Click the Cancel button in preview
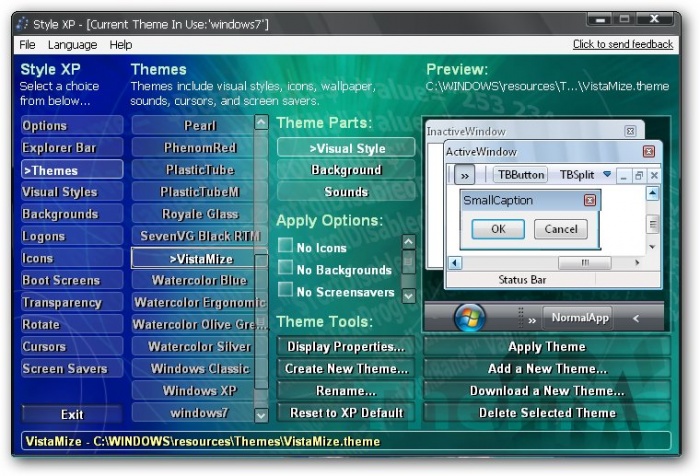700x476 pixels. tap(561, 229)
